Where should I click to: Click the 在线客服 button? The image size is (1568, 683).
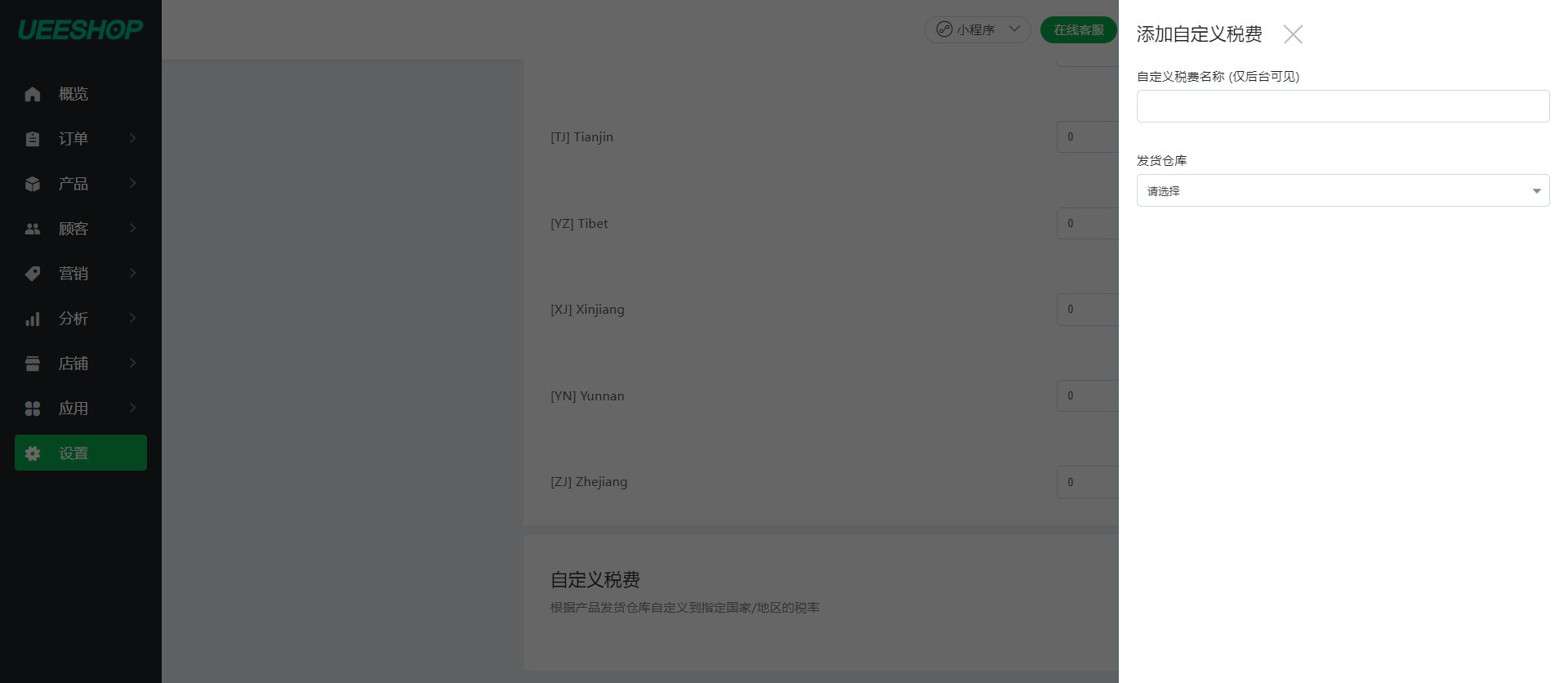click(1078, 29)
